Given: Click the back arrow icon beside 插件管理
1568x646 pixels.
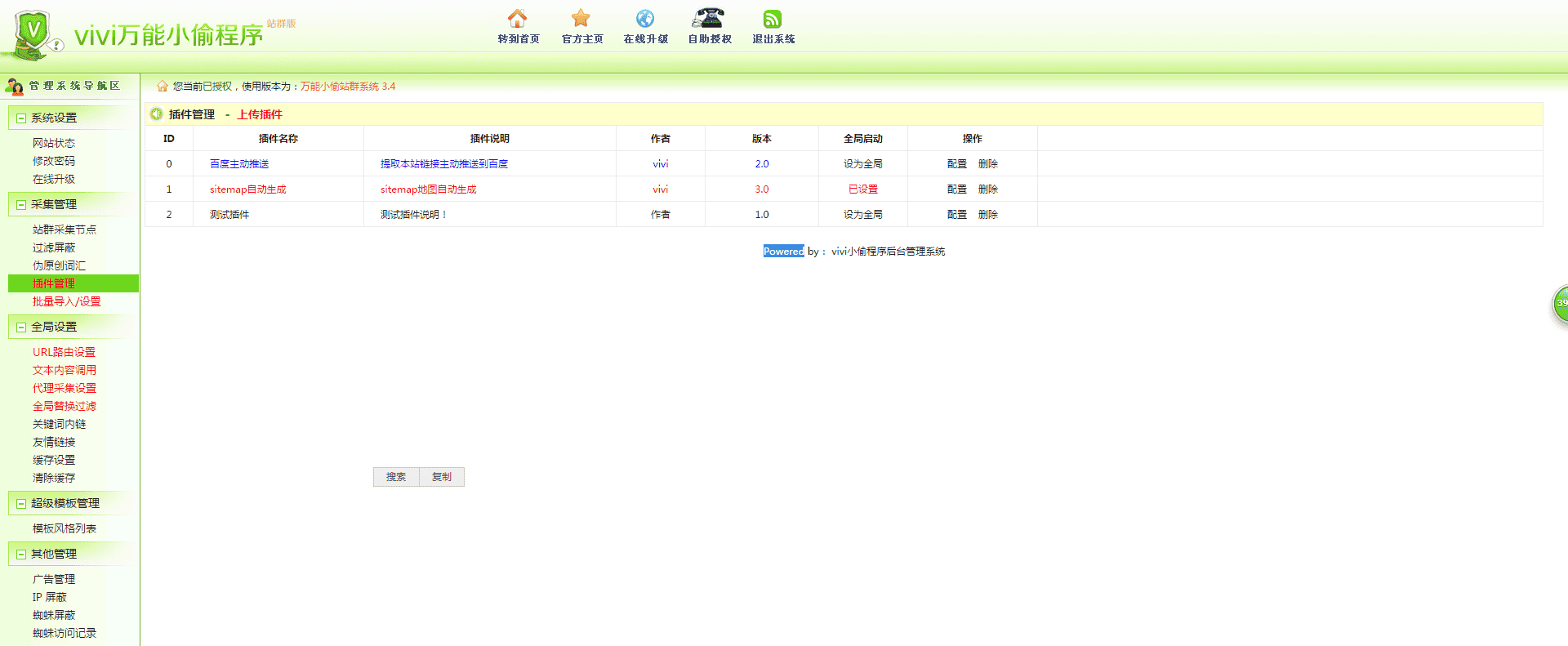Looking at the screenshot, I should pos(156,114).
